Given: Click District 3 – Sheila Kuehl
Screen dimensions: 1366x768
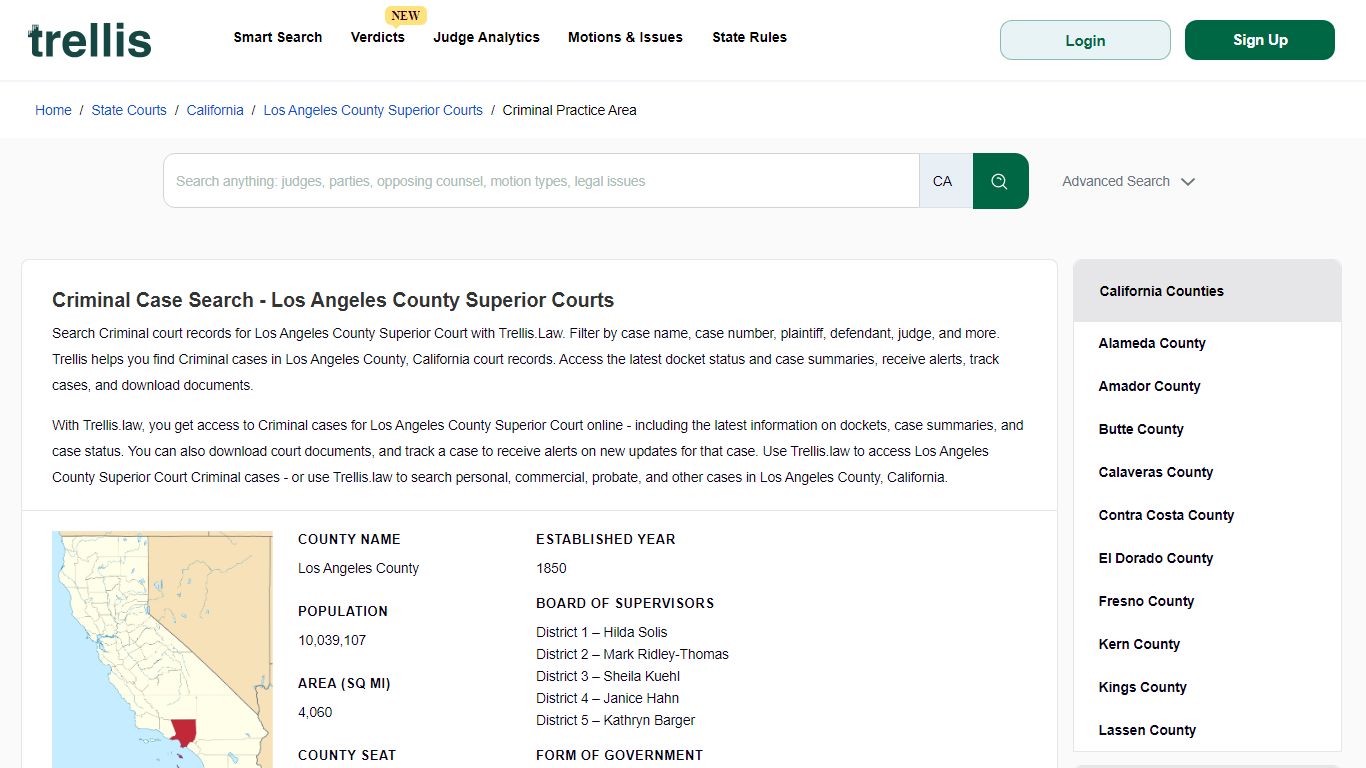Looking at the screenshot, I should pyautogui.click(x=608, y=676).
